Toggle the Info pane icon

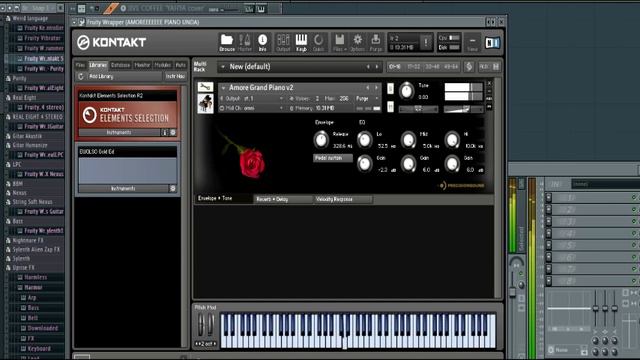(x=262, y=42)
